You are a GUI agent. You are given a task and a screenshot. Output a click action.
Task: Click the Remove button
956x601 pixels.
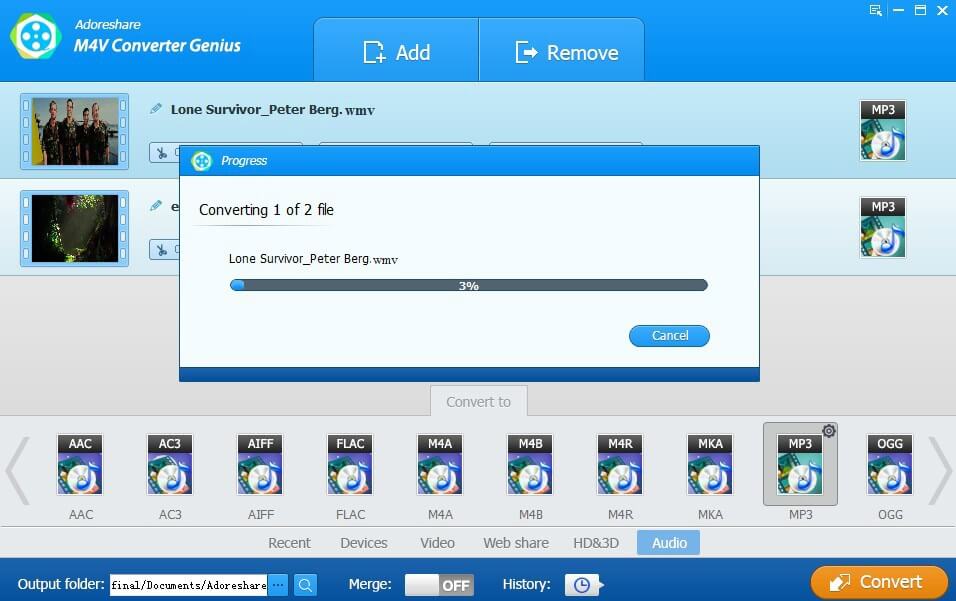(562, 51)
